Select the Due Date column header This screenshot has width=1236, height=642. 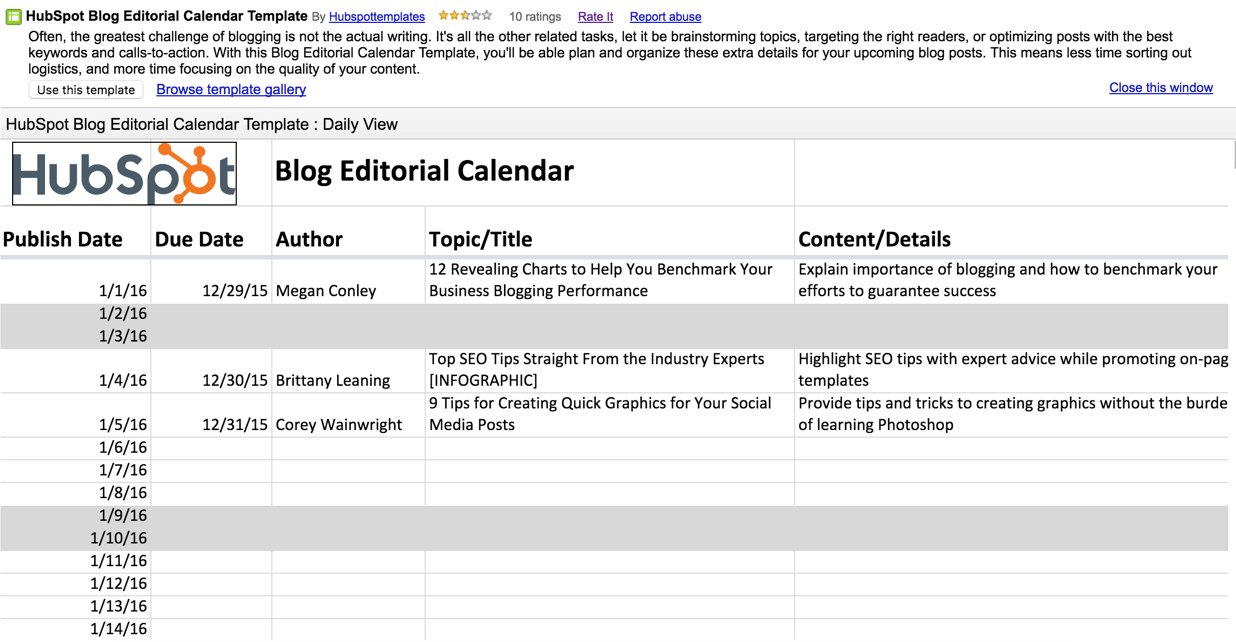pyautogui.click(x=199, y=239)
